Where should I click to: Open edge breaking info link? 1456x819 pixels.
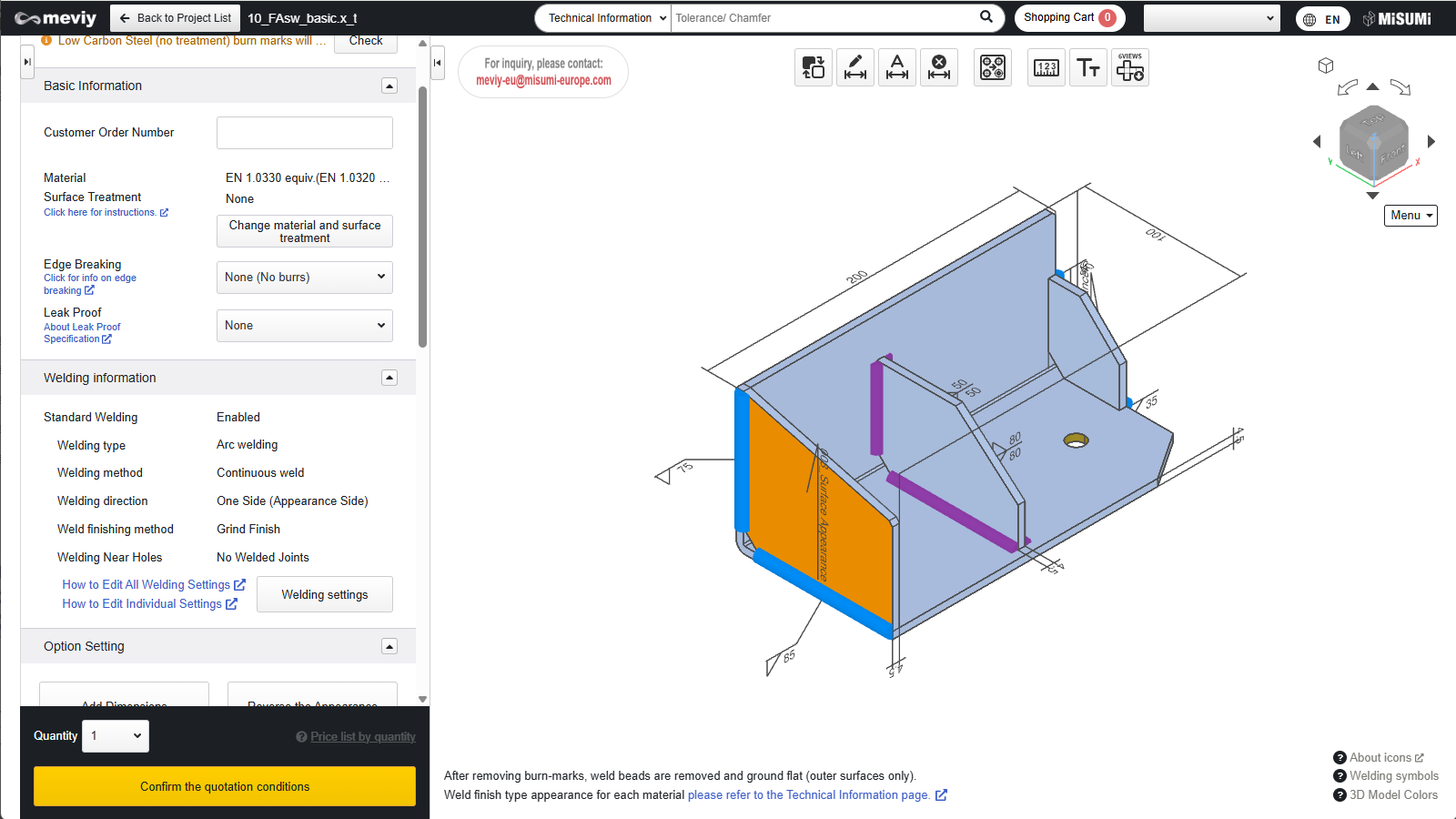tap(90, 284)
